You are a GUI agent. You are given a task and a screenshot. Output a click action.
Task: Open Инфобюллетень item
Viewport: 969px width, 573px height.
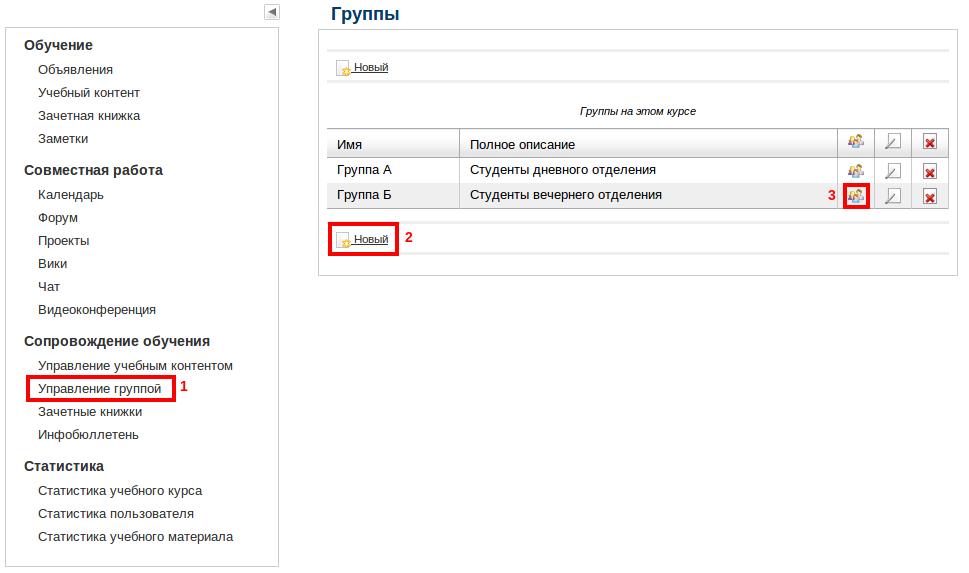tap(88, 435)
